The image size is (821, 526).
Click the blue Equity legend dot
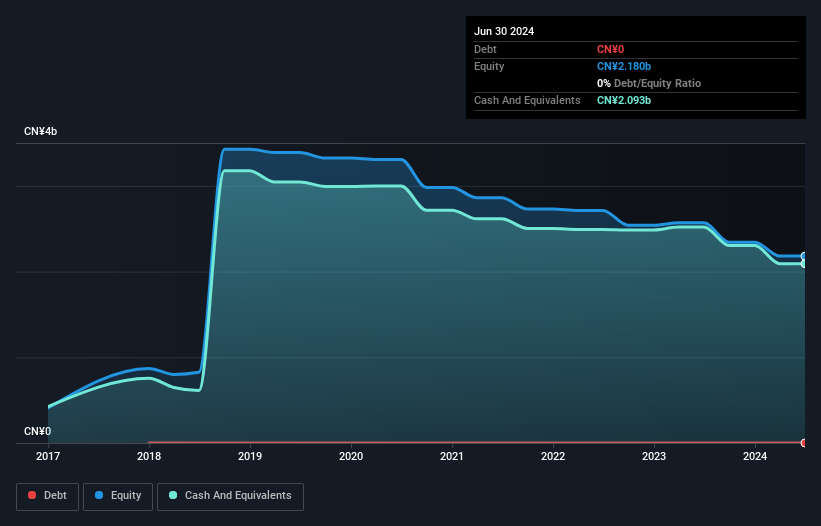(99, 495)
